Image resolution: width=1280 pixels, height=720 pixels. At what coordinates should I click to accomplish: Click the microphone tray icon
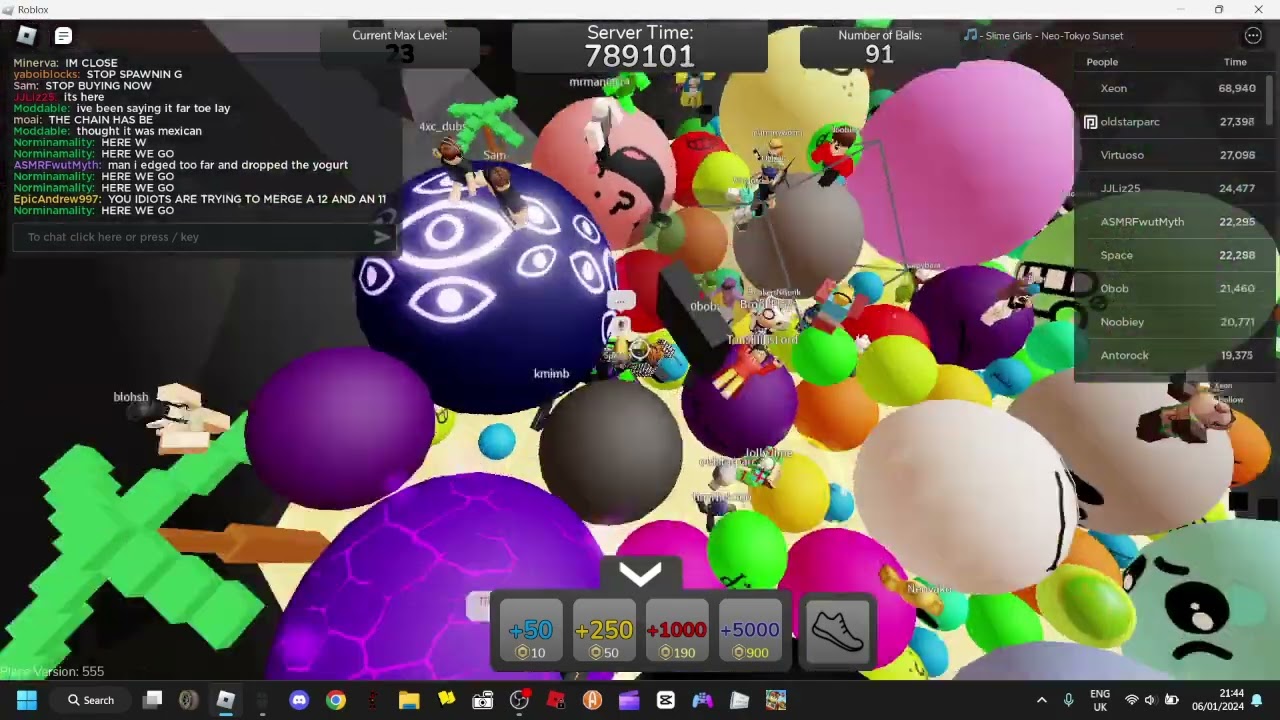(1068, 700)
